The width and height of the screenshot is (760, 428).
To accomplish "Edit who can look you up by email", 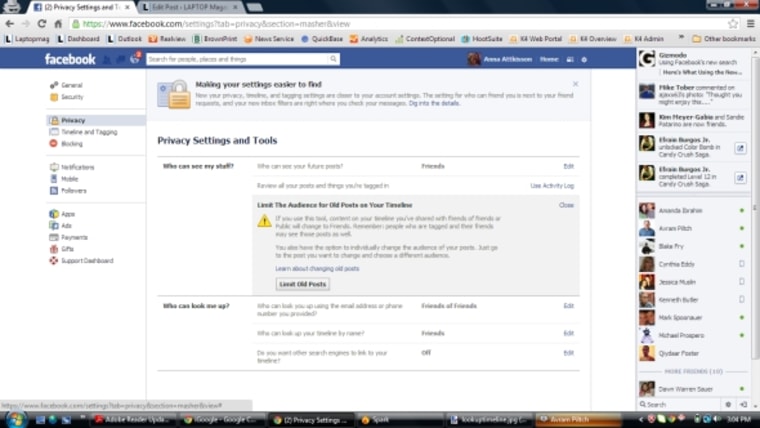I will click(569, 306).
